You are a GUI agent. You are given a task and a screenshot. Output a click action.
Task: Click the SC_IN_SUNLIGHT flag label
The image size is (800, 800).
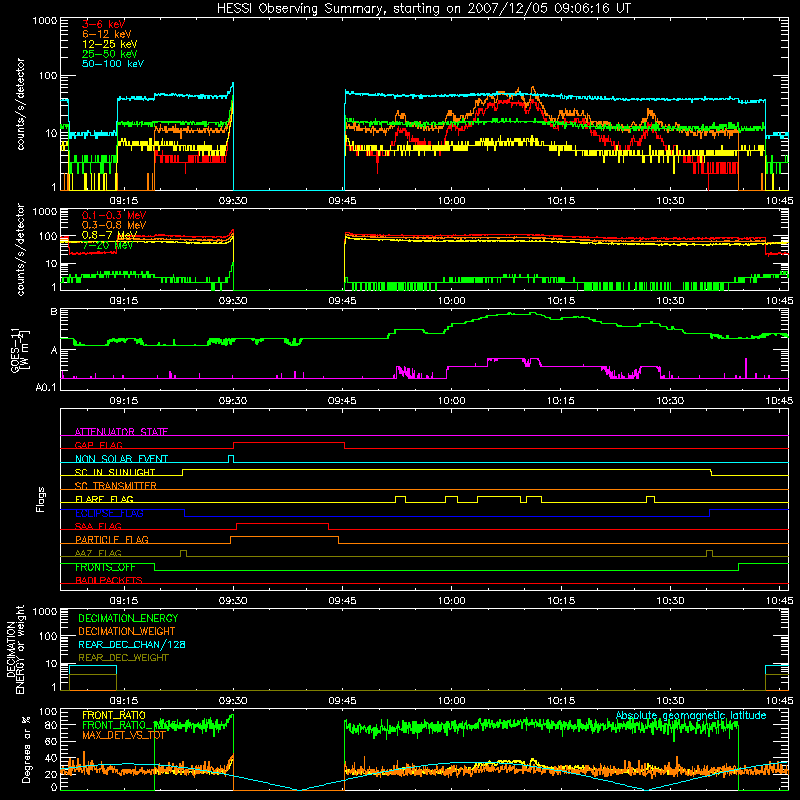click(115, 472)
